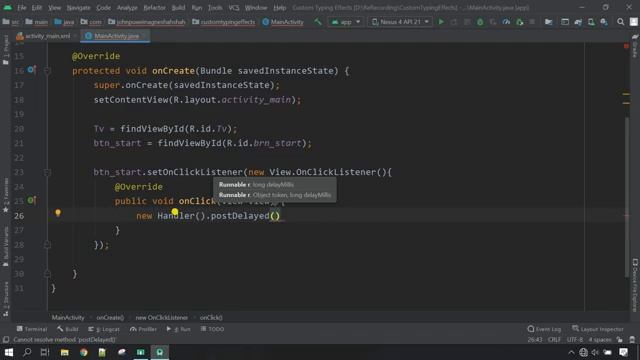
Task: Open the Event Log panel
Action: [544, 329]
